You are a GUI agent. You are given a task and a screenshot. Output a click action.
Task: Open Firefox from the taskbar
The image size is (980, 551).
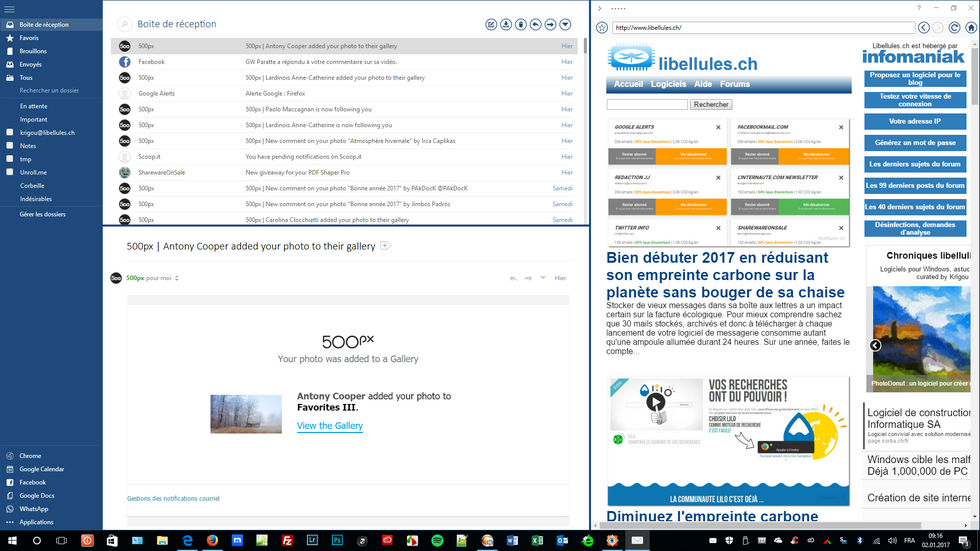click(x=212, y=540)
